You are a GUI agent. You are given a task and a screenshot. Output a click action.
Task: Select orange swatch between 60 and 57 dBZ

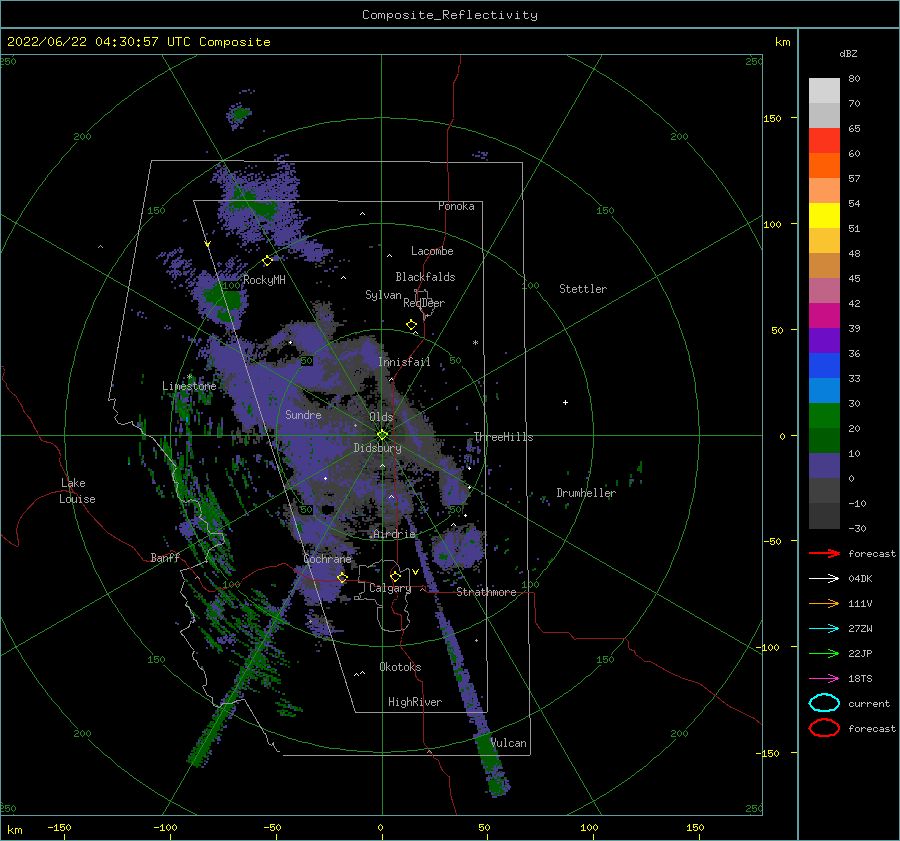[x=824, y=166]
